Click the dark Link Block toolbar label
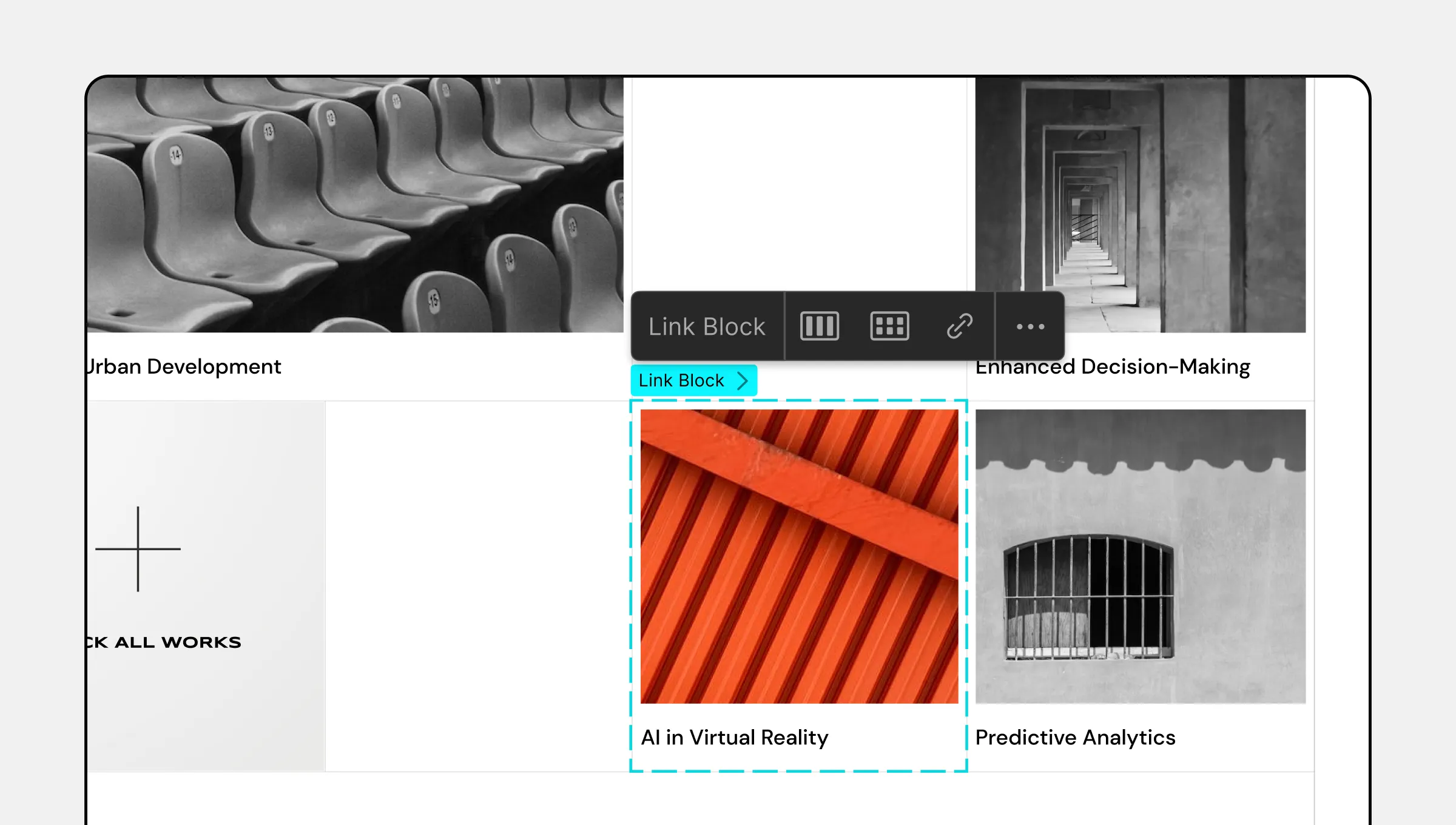1456x825 pixels. (707, 326)
